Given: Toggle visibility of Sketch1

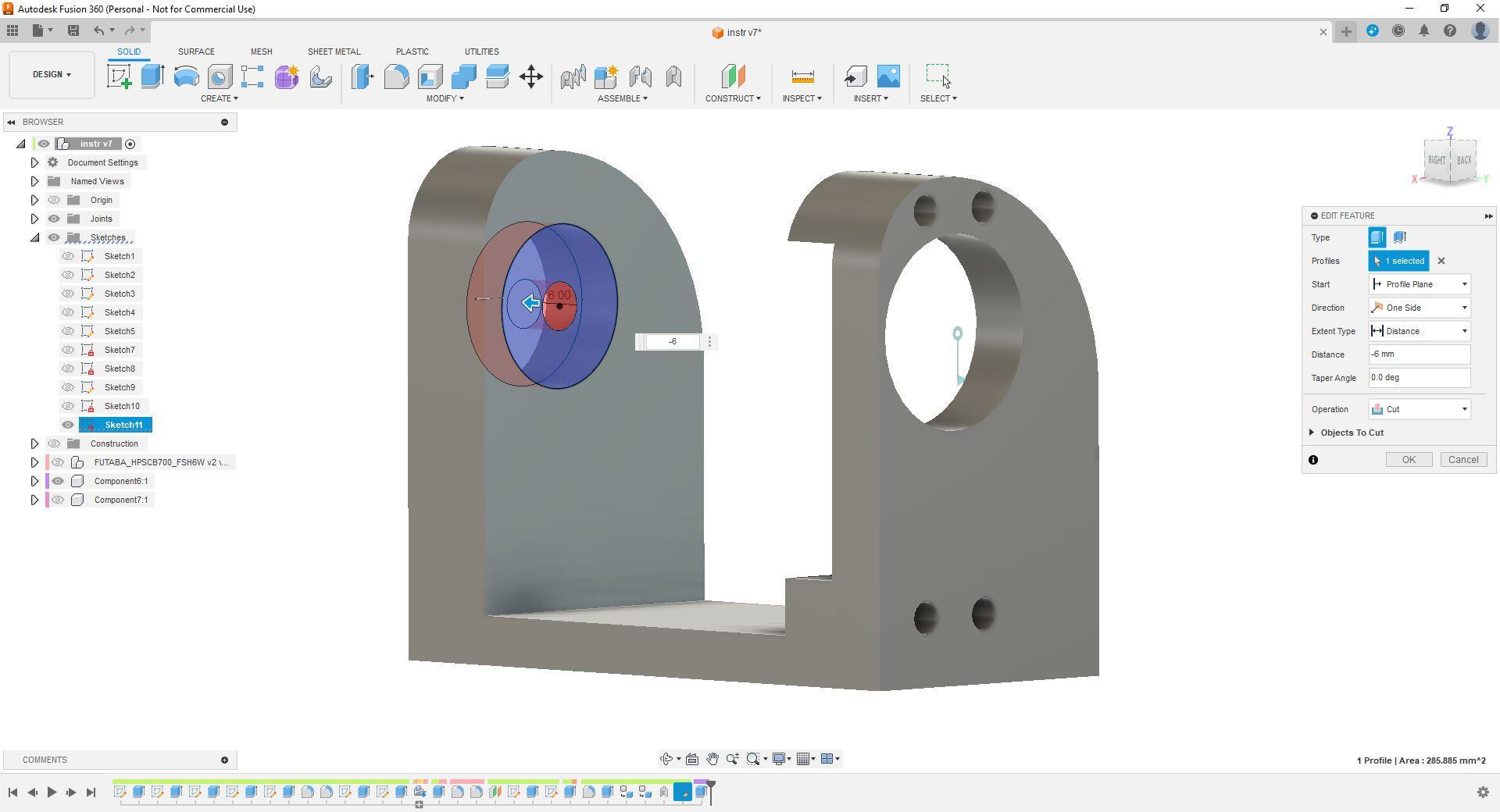Looking at the screenshot, I should point(68,256).
